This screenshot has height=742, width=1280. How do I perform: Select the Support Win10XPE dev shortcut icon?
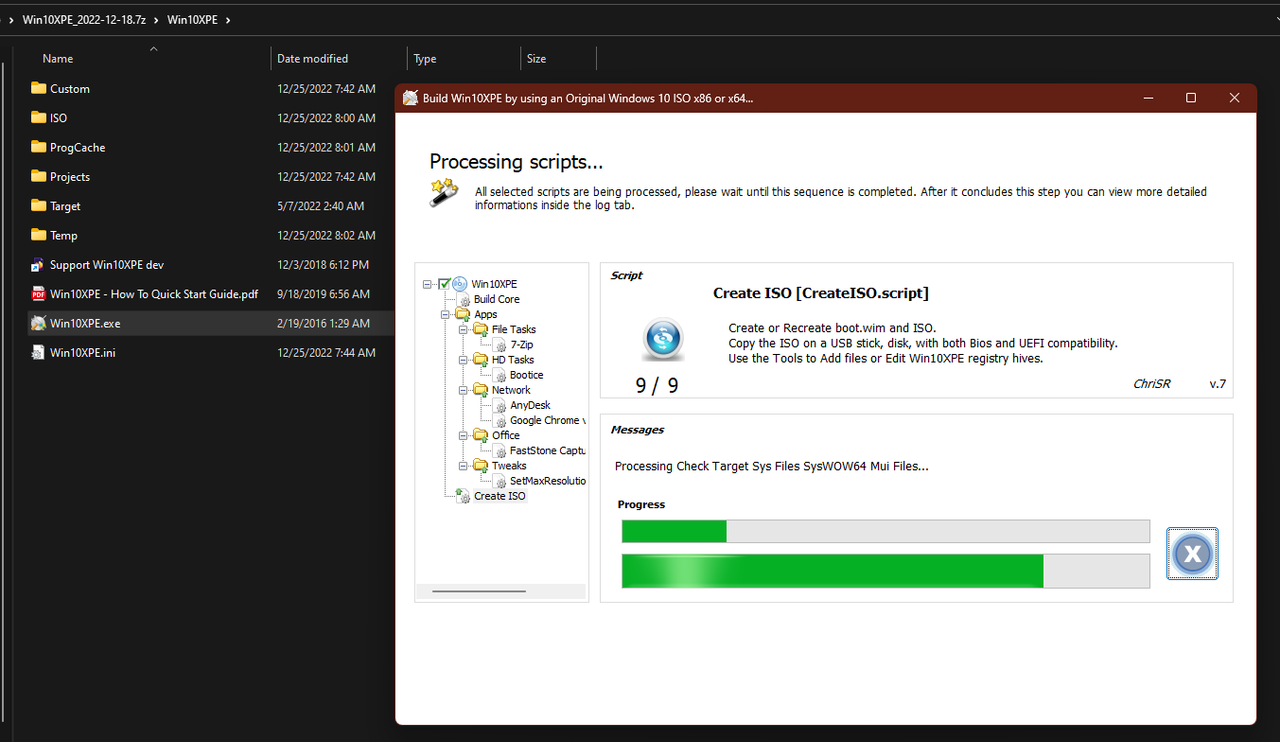[38, 265]
